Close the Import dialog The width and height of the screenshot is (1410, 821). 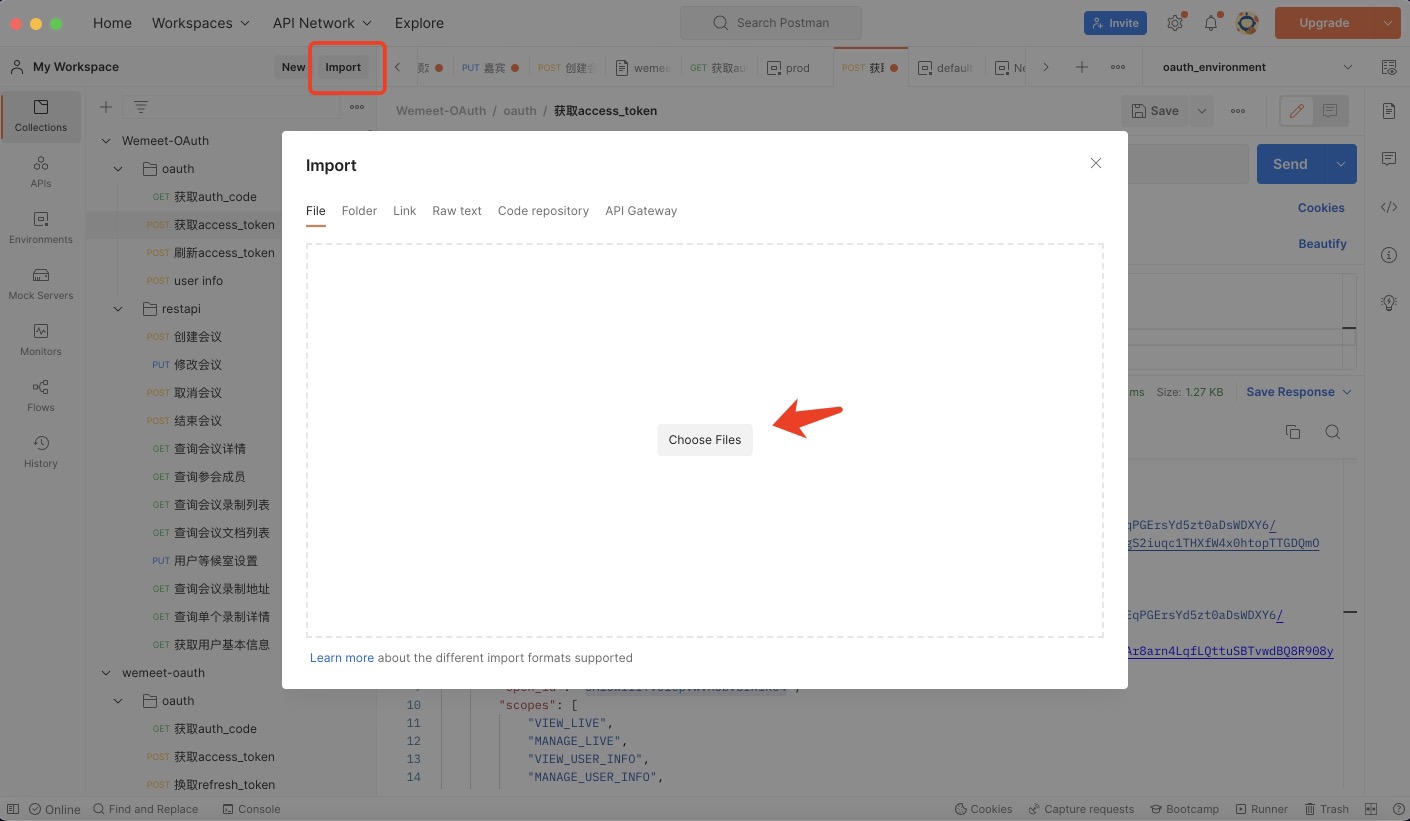point(1096,163)
